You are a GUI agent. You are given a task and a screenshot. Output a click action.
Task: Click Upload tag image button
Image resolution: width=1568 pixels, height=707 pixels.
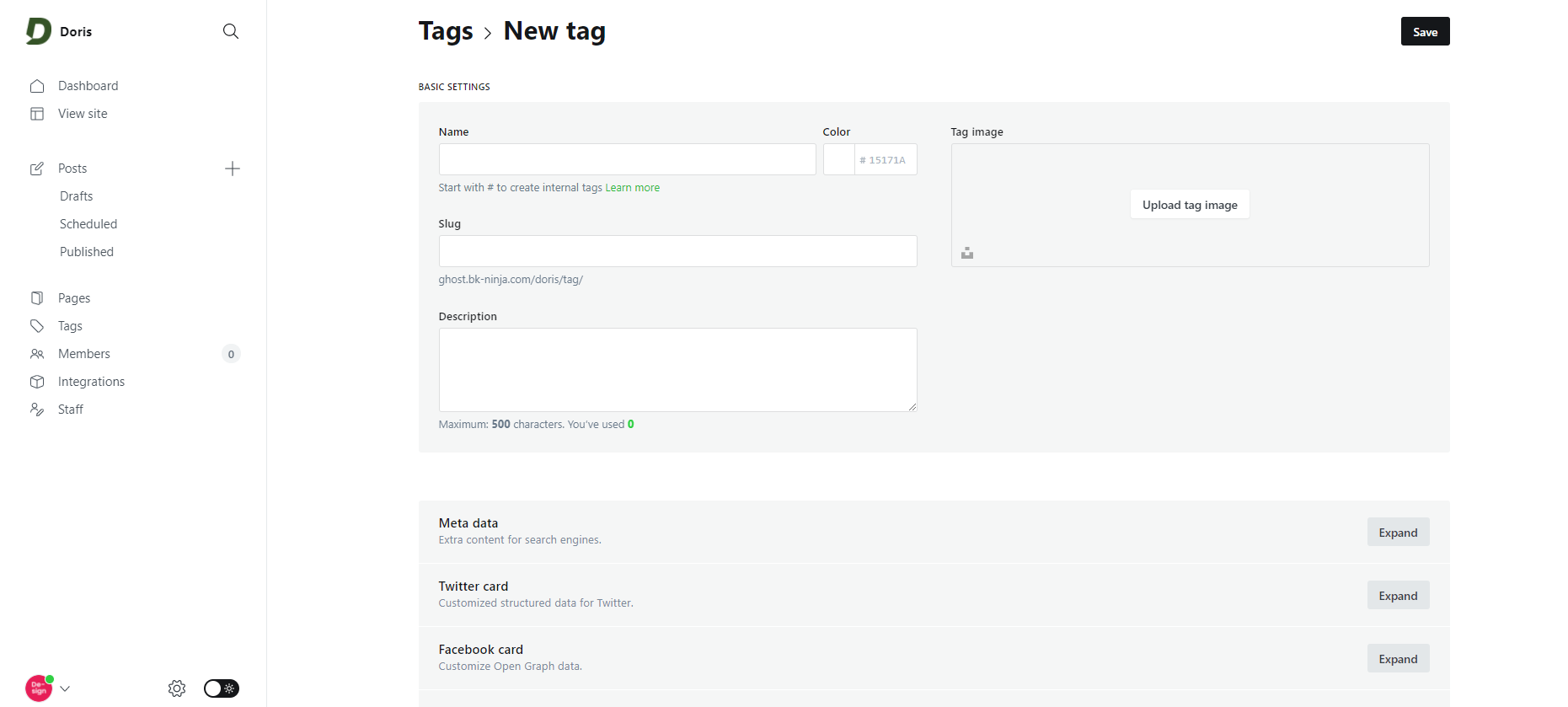click(1190, 205)
